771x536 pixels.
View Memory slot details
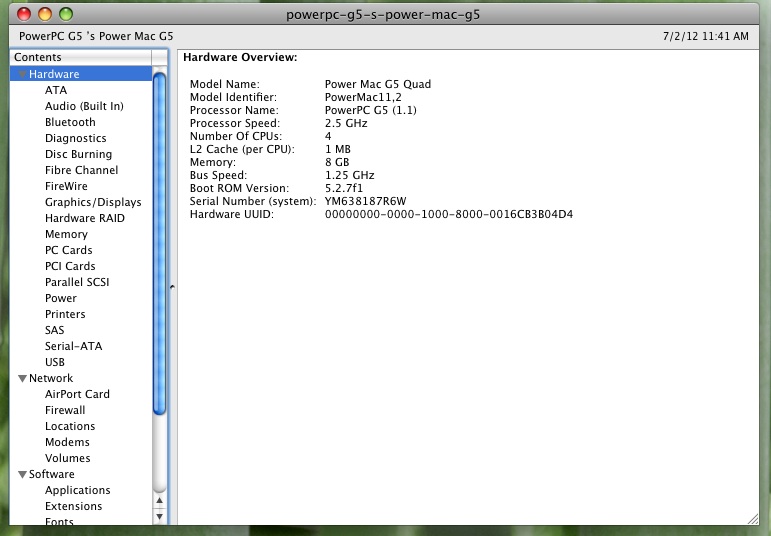tap(66, 234)
